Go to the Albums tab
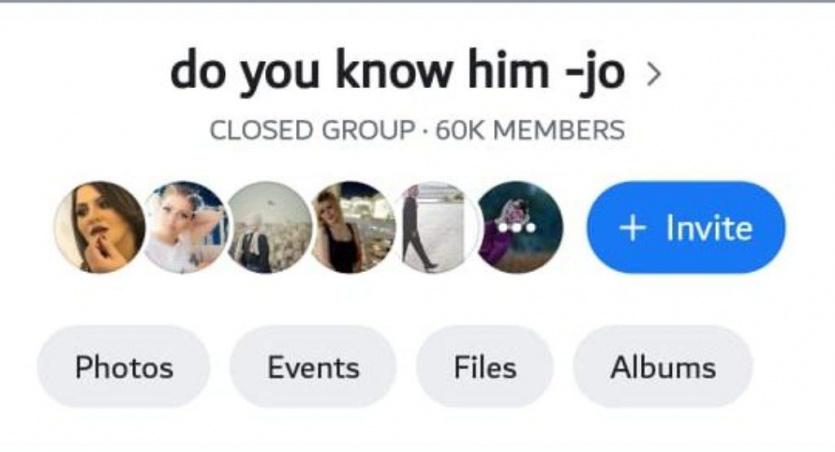 coord(663,367)
